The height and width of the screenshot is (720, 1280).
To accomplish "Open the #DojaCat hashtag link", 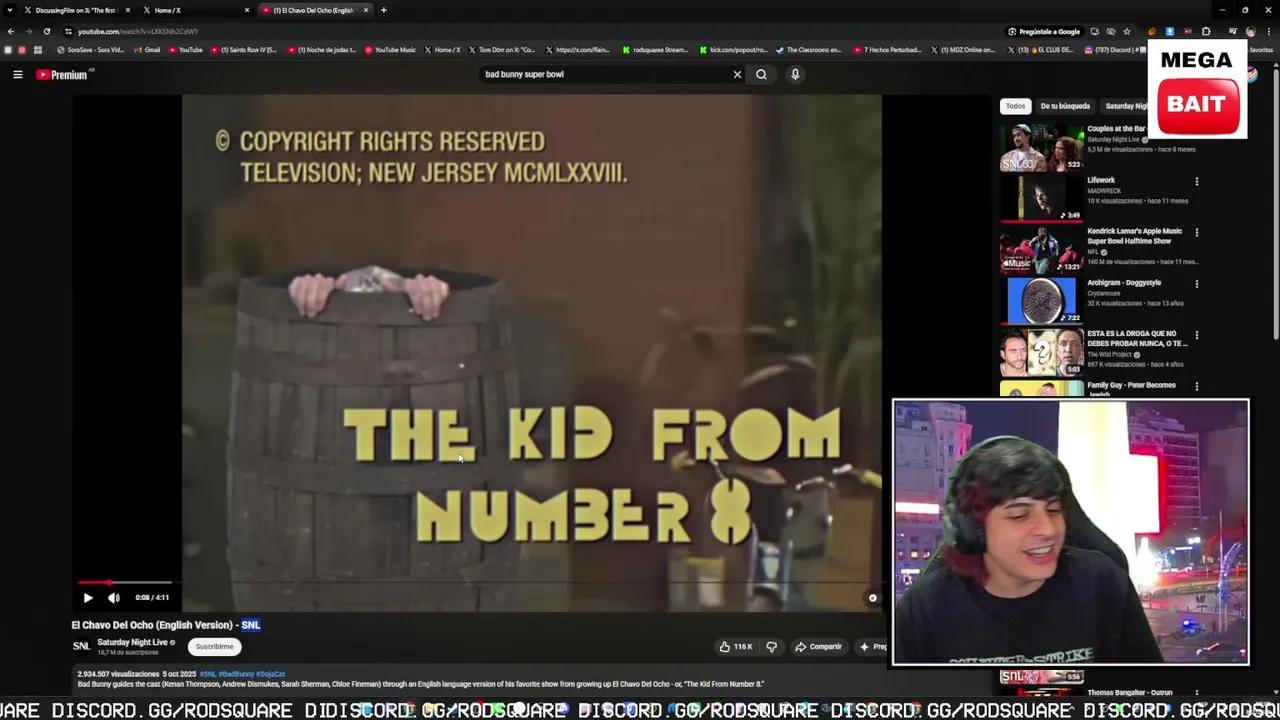I will 271,674.
